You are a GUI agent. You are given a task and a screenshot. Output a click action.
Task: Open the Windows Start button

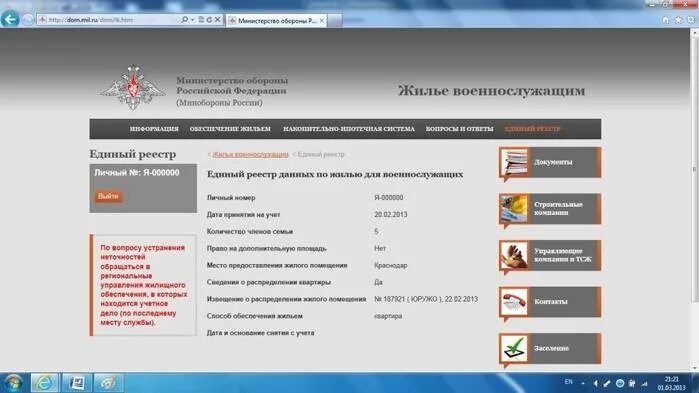click(x=13, y=383)
